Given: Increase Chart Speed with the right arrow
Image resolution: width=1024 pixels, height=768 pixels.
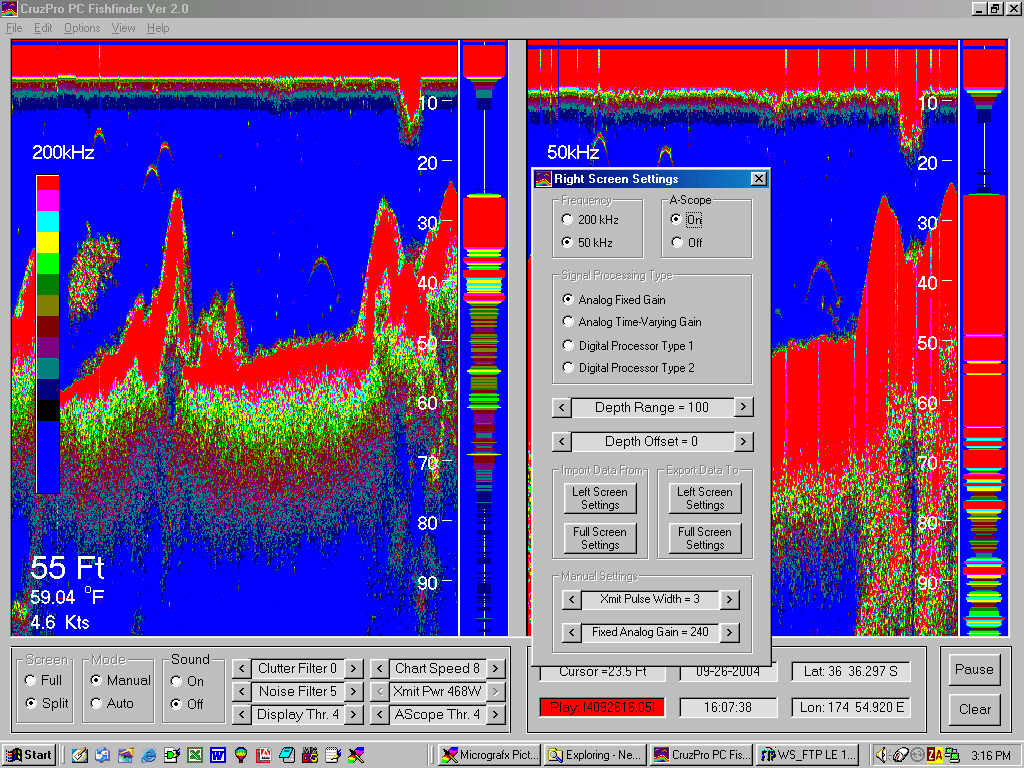Looking at the screenshot, I should [x=496, y=669].
